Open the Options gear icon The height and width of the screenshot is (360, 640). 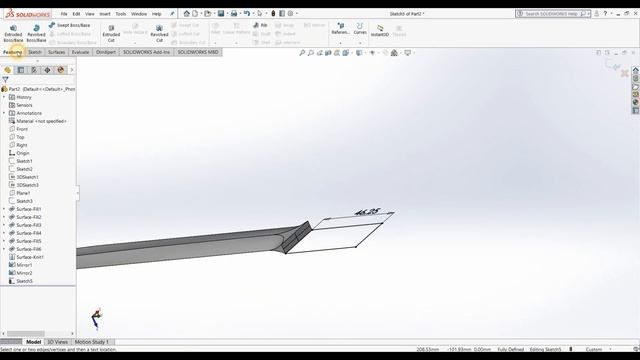(290, 13)
